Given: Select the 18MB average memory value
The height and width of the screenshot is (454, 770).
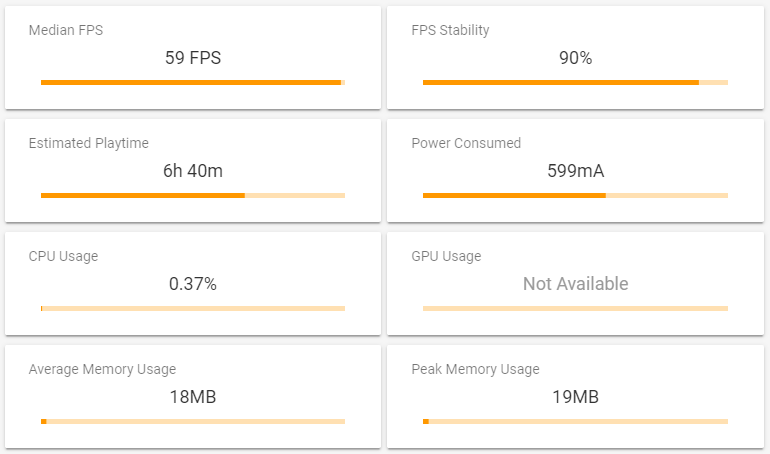Looking at the screenshot, I should coord(193,397).
